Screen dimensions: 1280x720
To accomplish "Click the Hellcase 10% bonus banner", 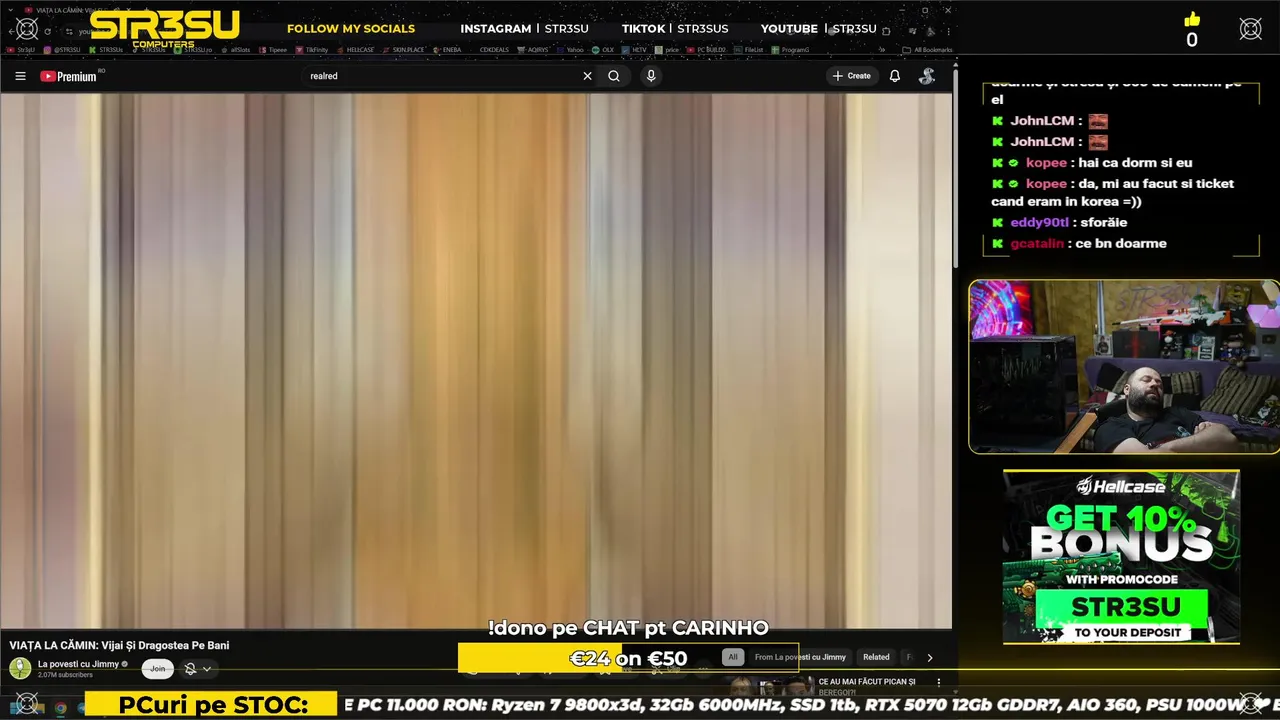I will [x=1121, y=556].
